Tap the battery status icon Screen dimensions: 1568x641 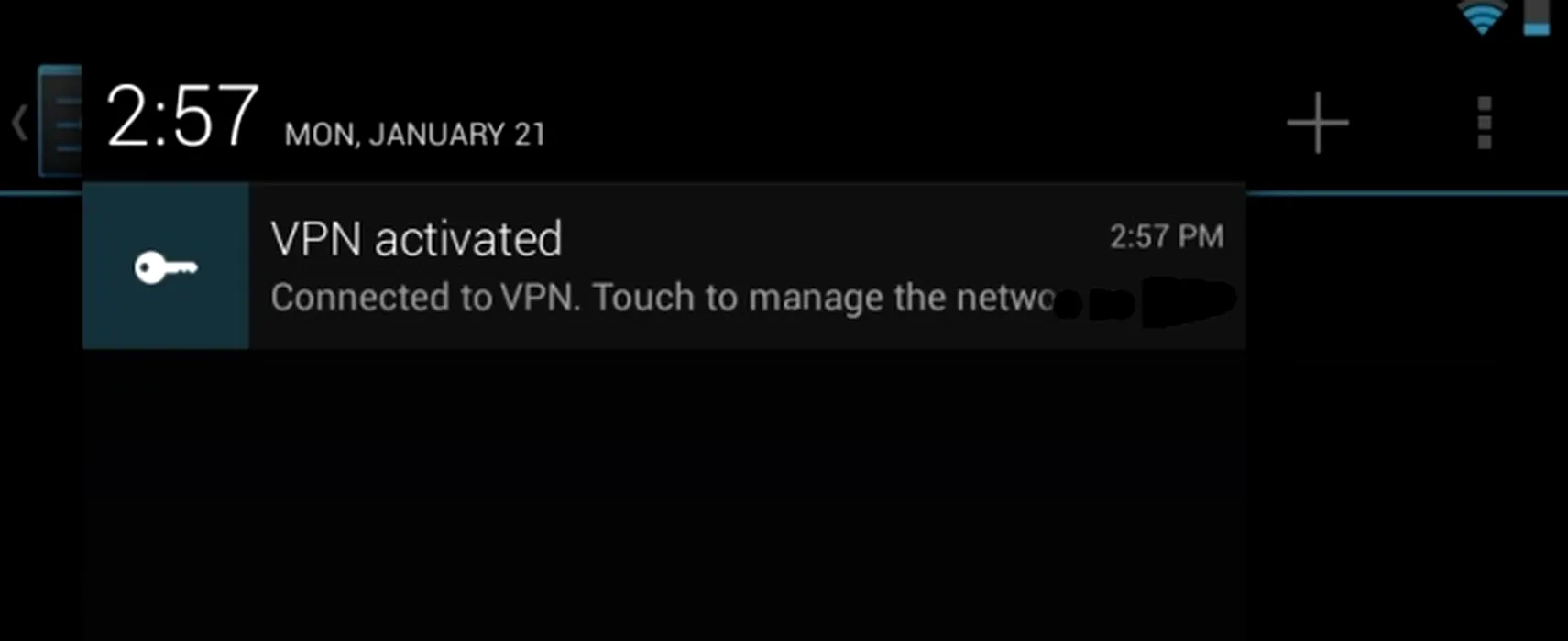(1537, 17)
